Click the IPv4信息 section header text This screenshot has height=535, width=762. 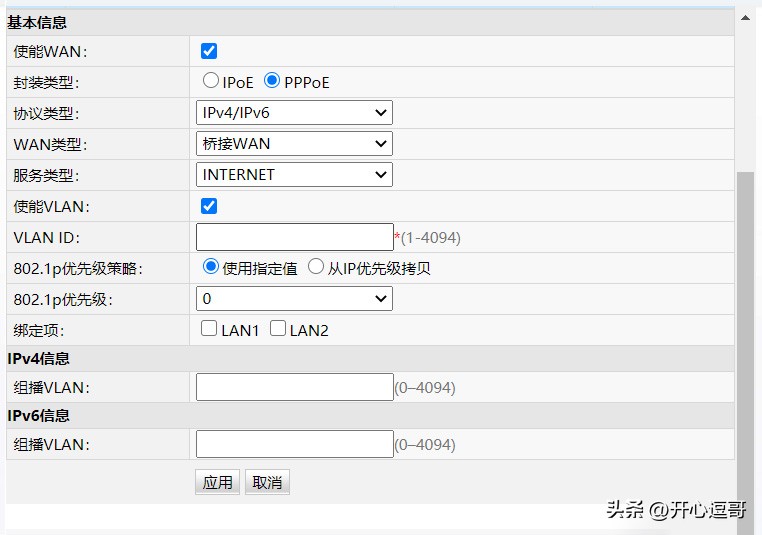(38, 359)
